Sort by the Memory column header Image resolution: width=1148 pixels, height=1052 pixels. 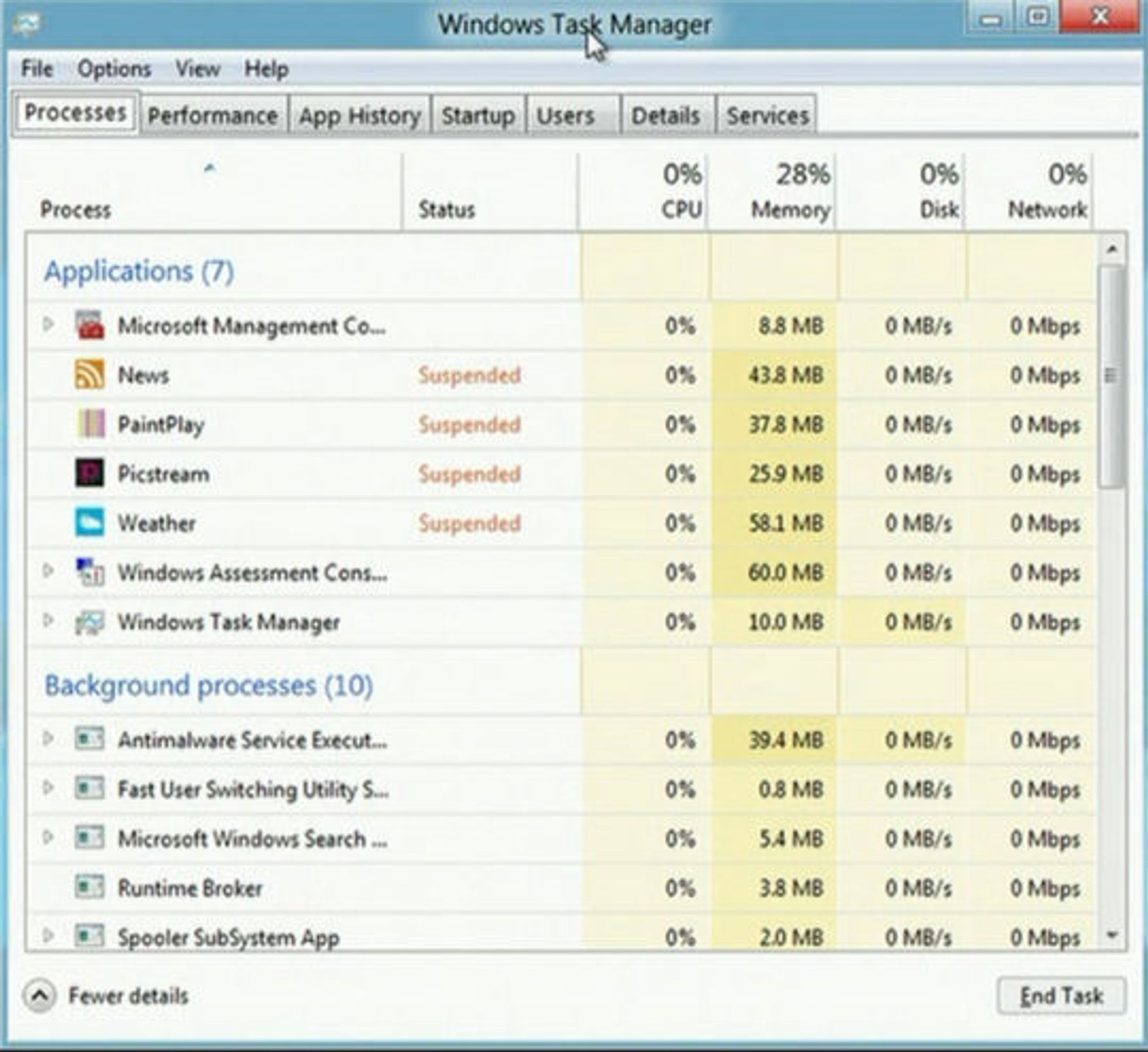(772, 192)
